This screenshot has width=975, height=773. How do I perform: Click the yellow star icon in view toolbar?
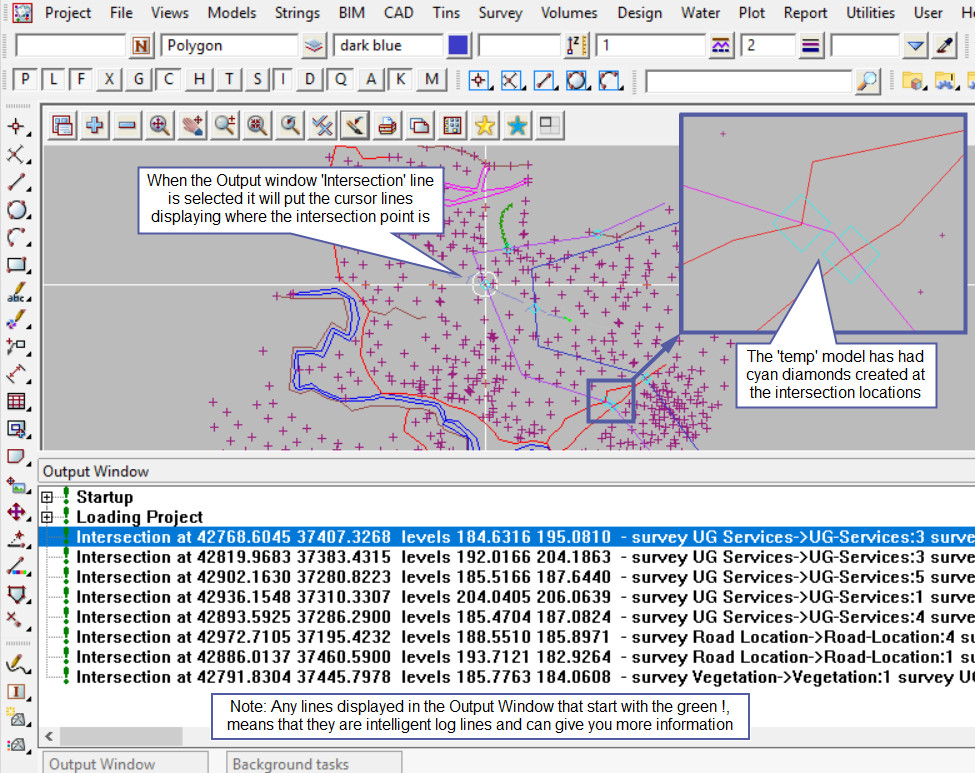pos(485,125)
